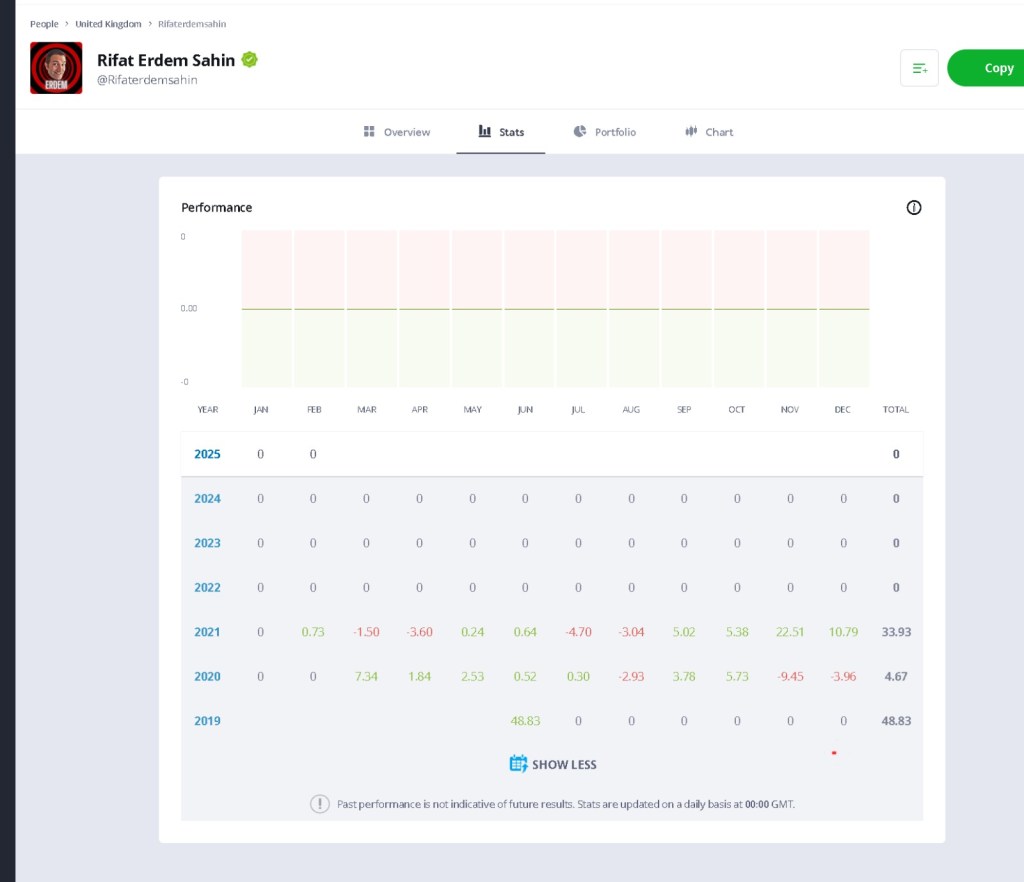This screenshot has height=882, width=1024.
Task: Open the Stats tab
Action: [x=501, y=132]
